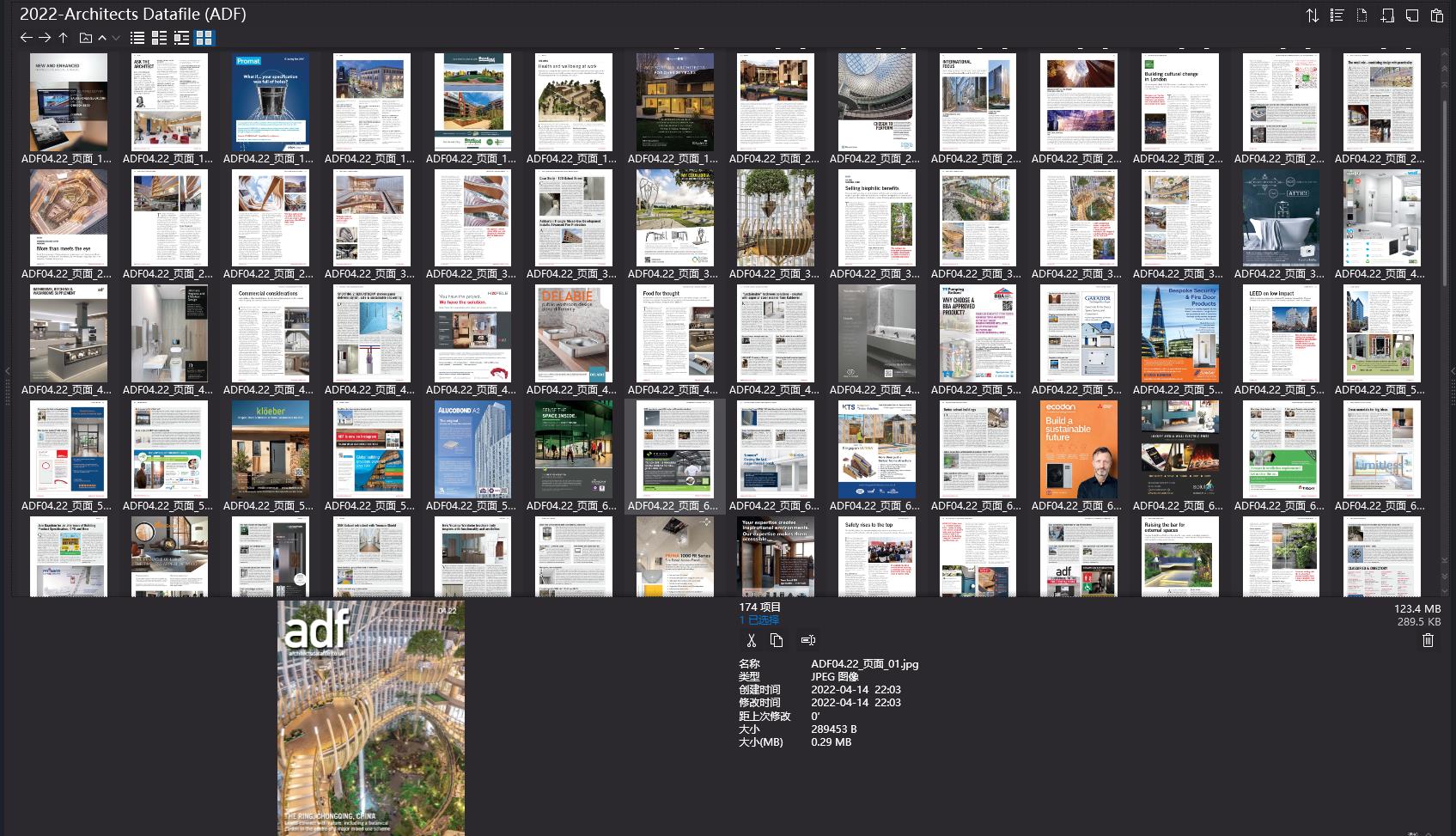Open the sort options list icon
Viewport: 1456px width, 836px height.
point(1336,15)
